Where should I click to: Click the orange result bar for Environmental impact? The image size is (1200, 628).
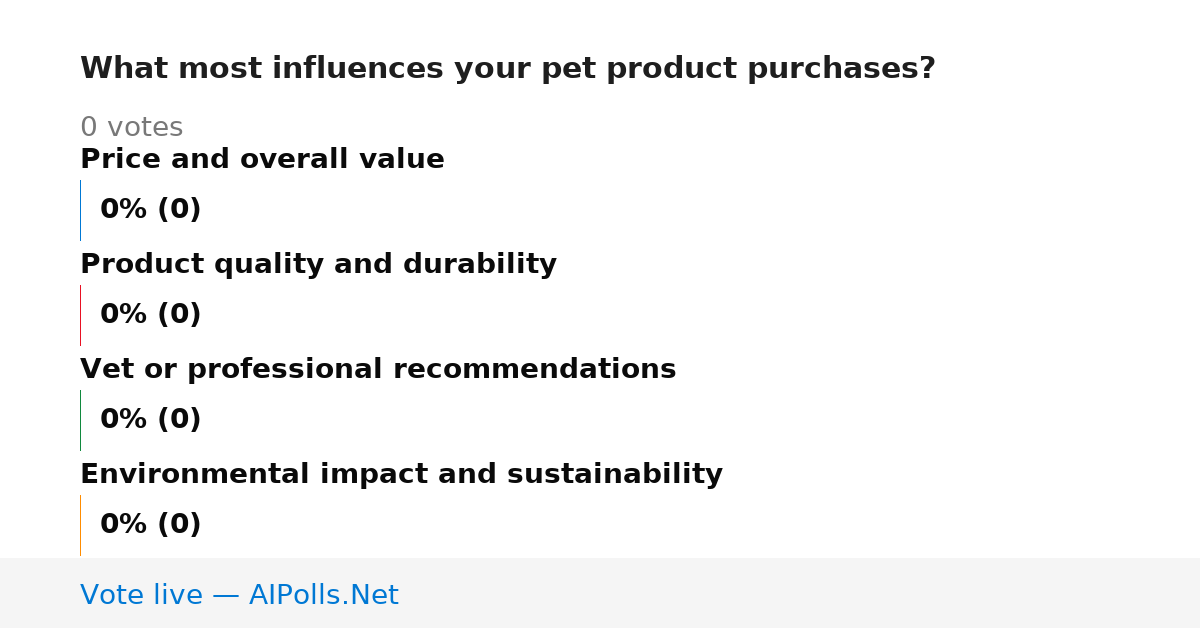click(80, 525)
